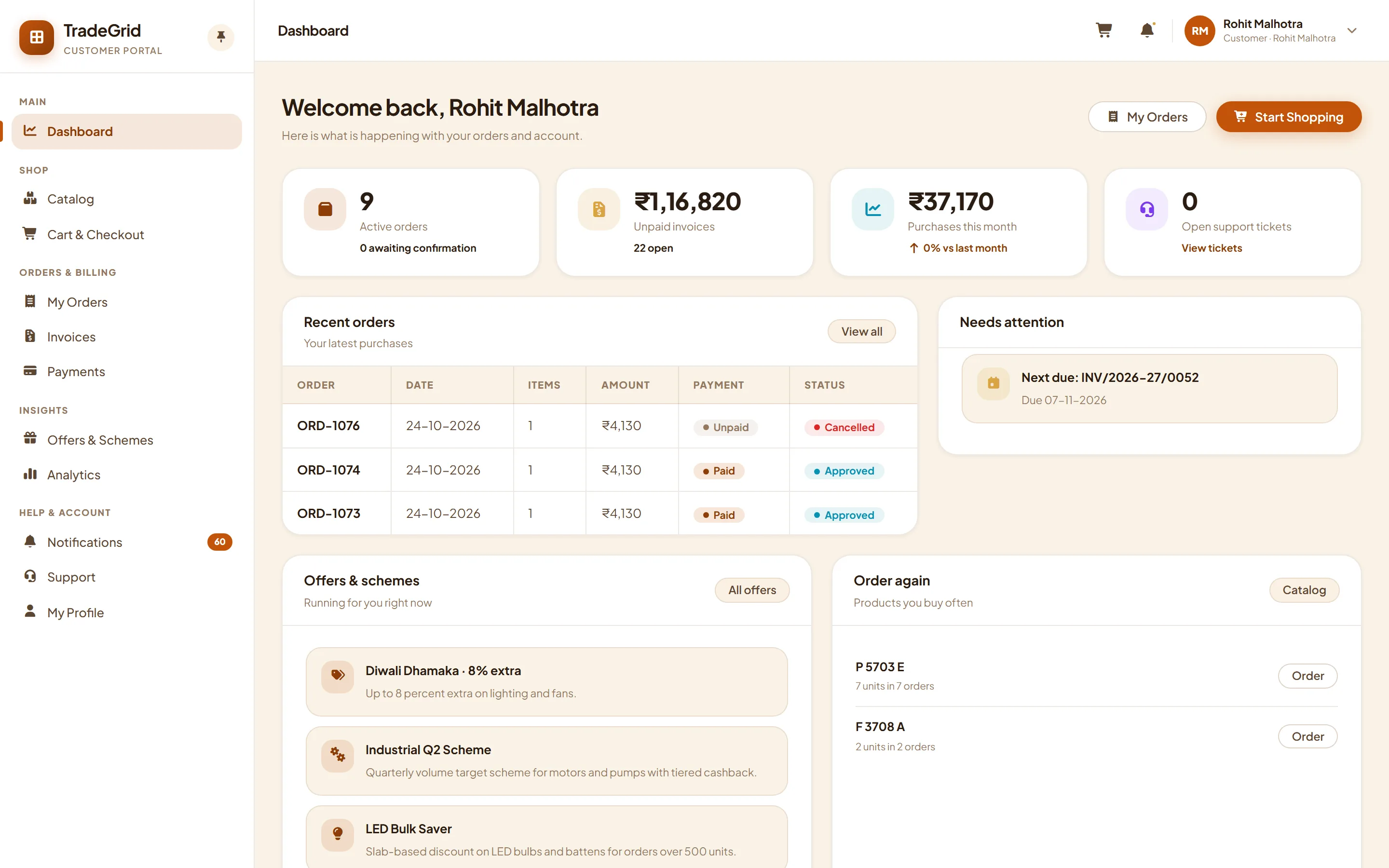The height and width of the screenshot is (868, 1389).
Task: Click the RM user avatar
Action: click(x=1199, y=31)
